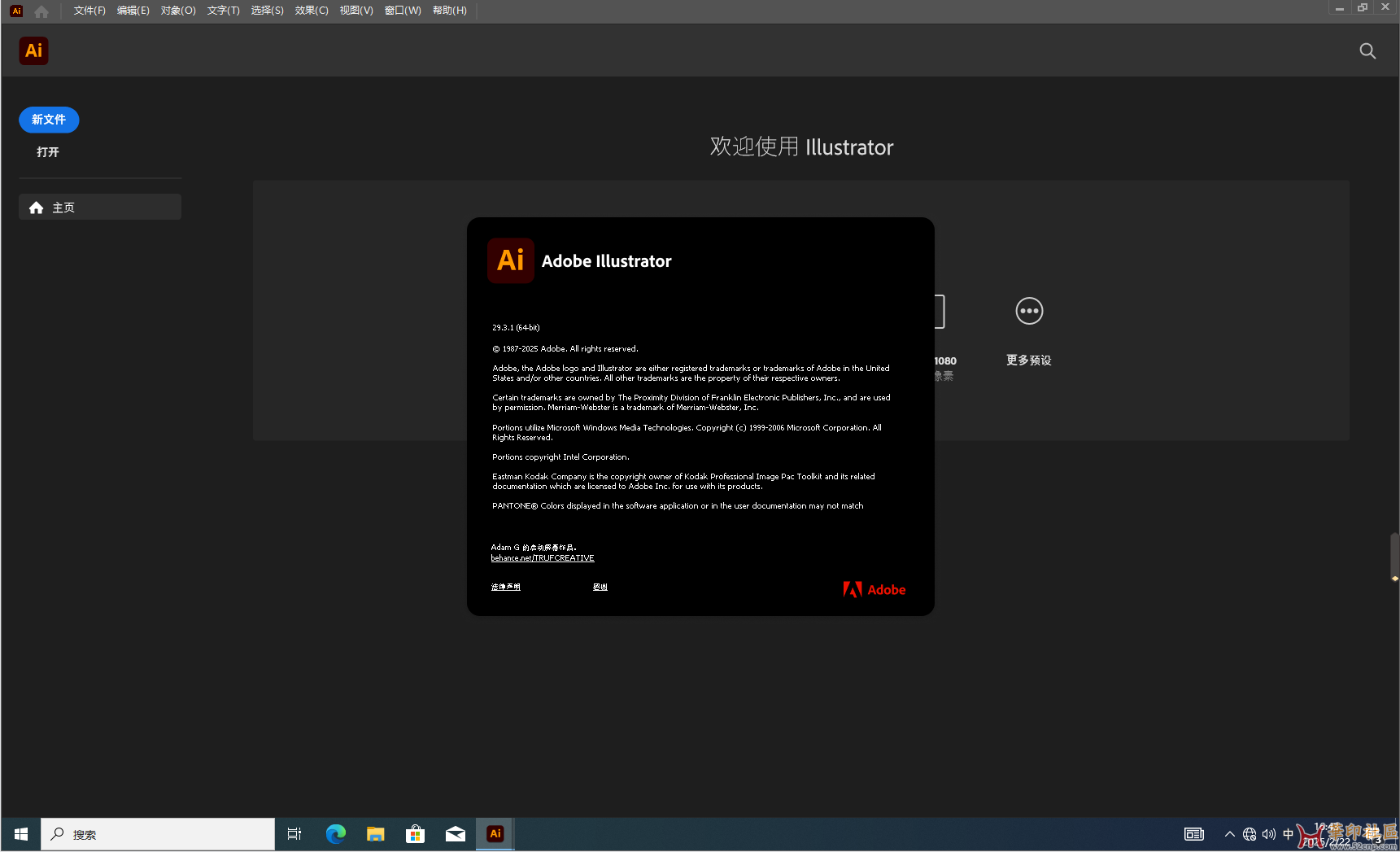Screen dimensions: 1400x852
Task: Click the search magnifier icon at top right
Action: pos(1367,51)
